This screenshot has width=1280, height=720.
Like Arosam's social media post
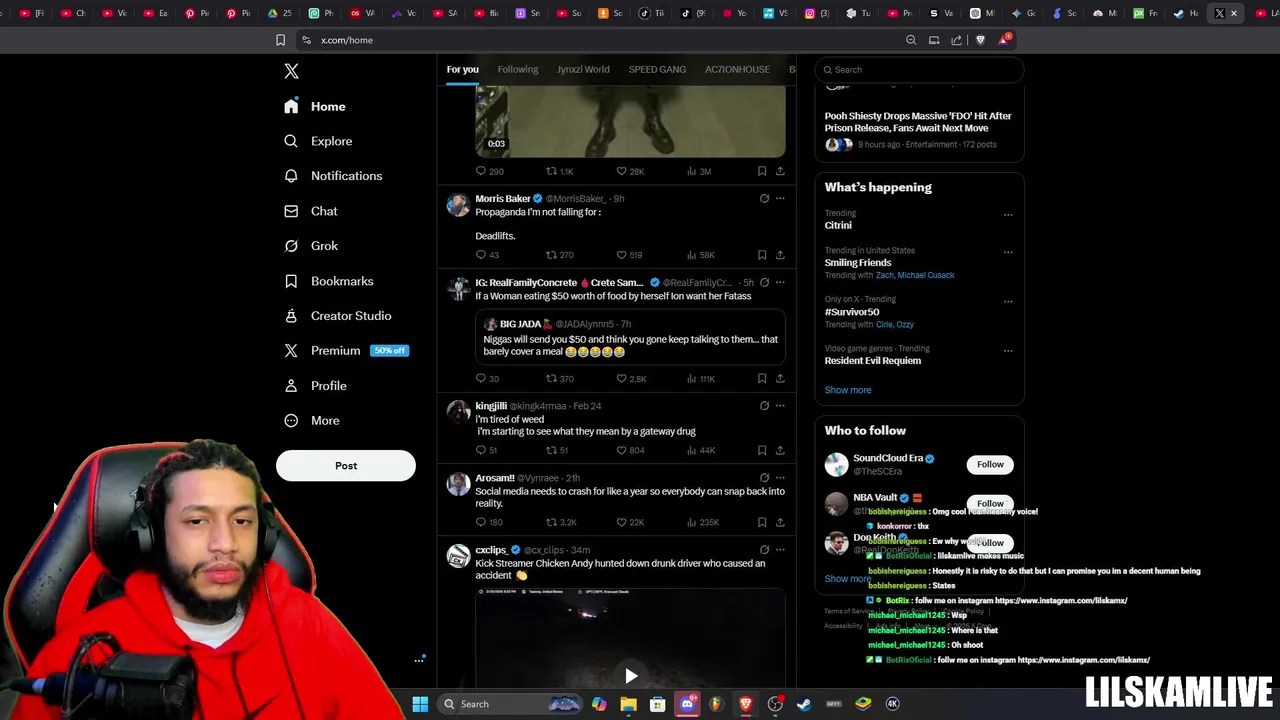coord(630,522)
